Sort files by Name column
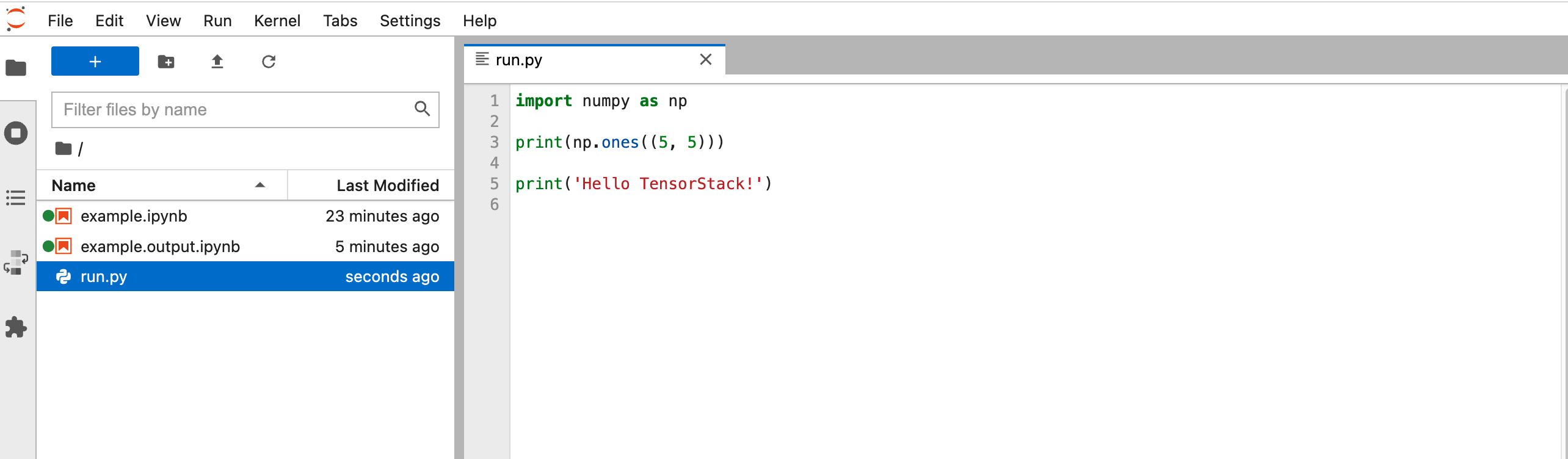The width and height of the screenshot is (1568, 459). (162, 186)
